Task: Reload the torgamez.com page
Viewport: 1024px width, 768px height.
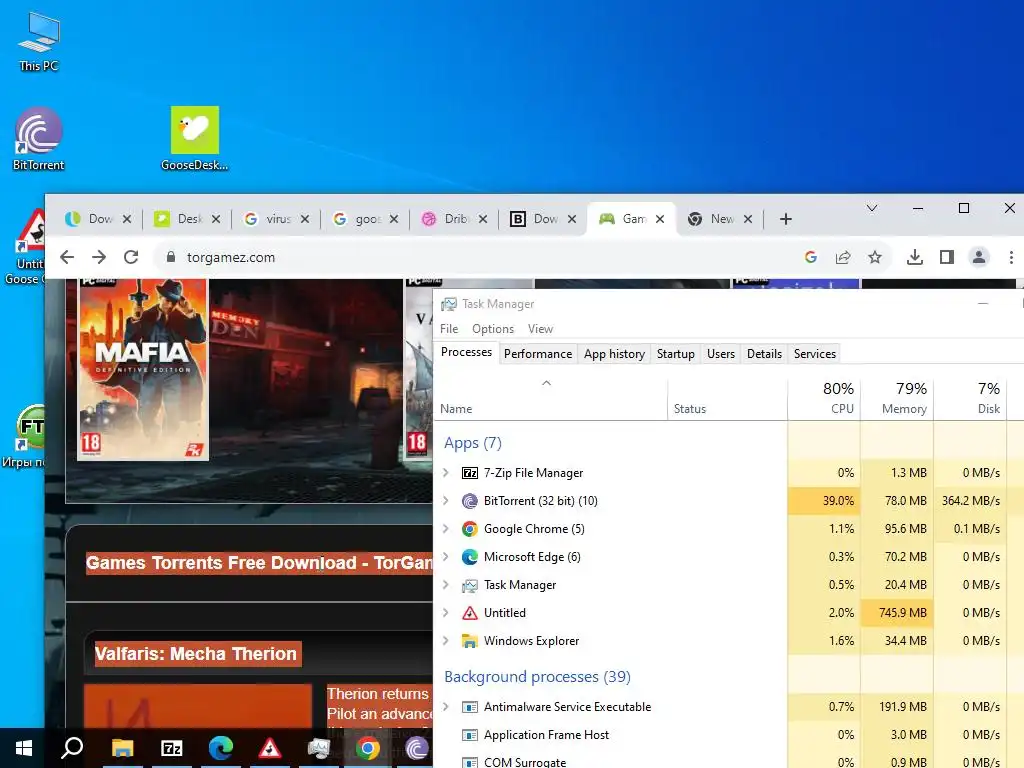Action: point(131,257)
